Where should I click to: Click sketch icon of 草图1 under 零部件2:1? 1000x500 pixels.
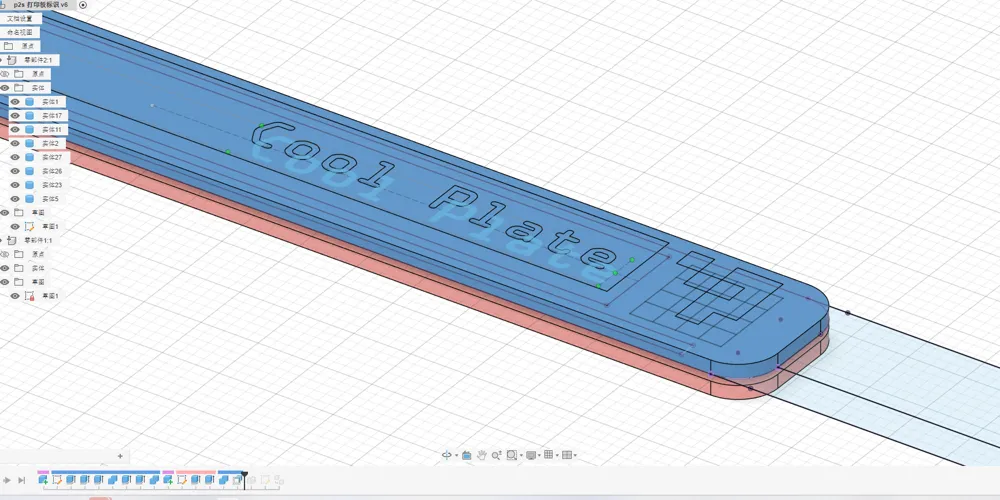pyautogui.click(x=29, y=226)
